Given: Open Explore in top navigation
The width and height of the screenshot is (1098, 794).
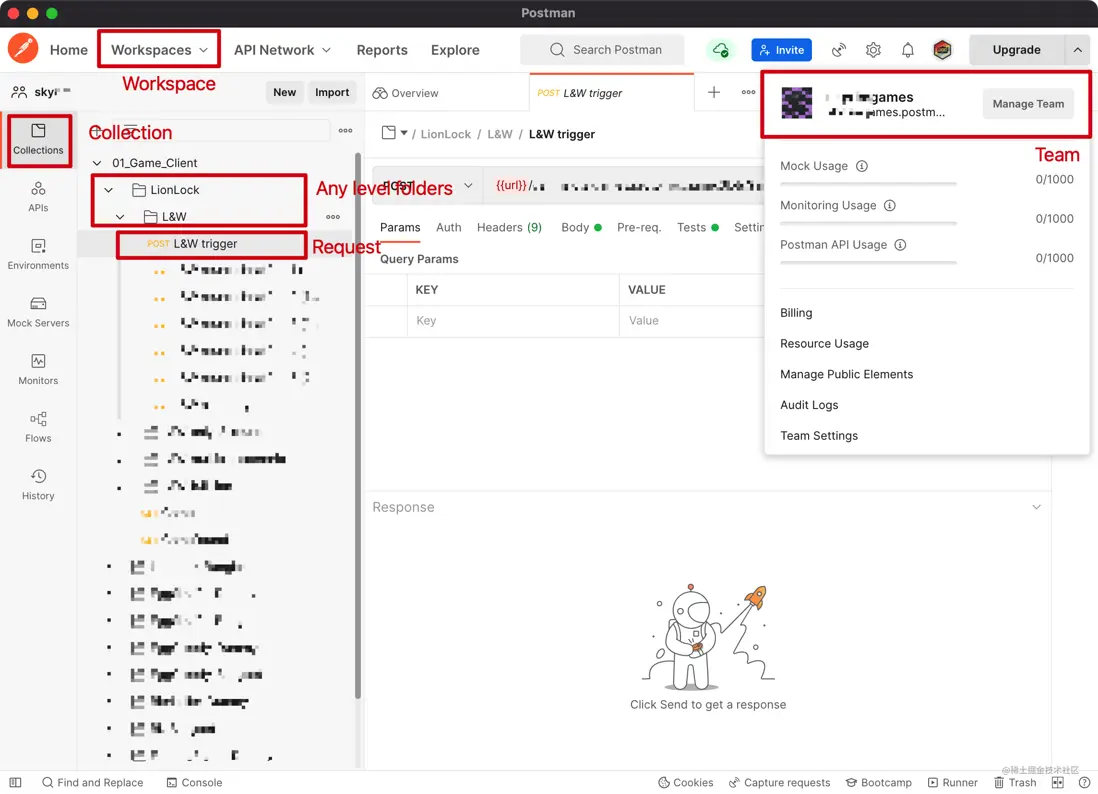Looking at the screenshot, I should tap(455, 50).
